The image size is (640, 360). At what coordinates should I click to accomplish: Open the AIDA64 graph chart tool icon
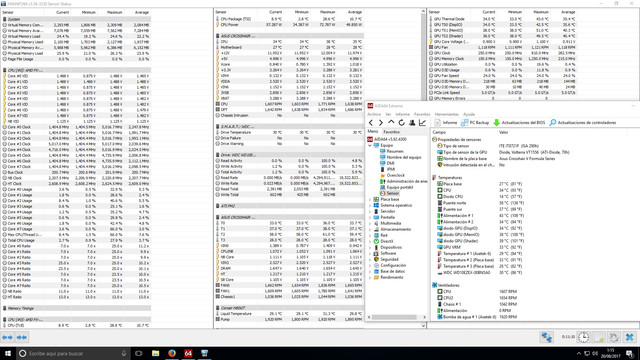(x=422, y=122)
